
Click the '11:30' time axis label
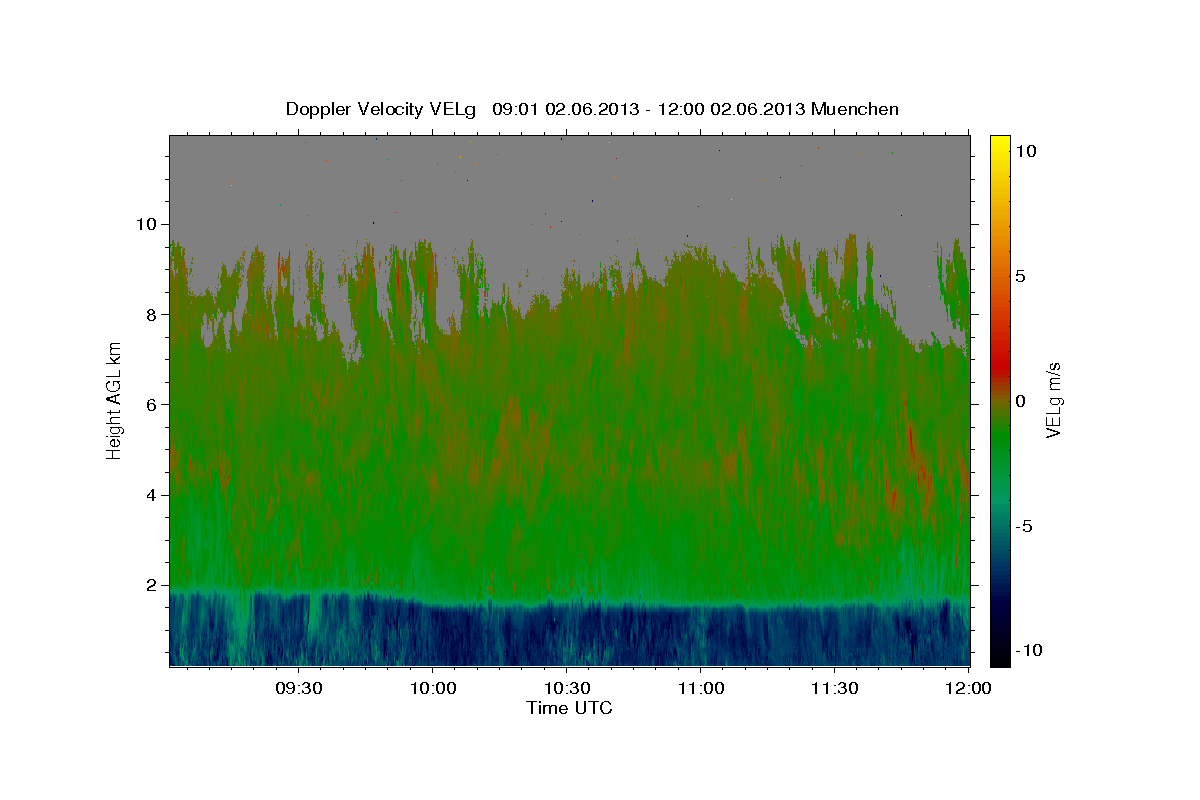click(834, 688)
